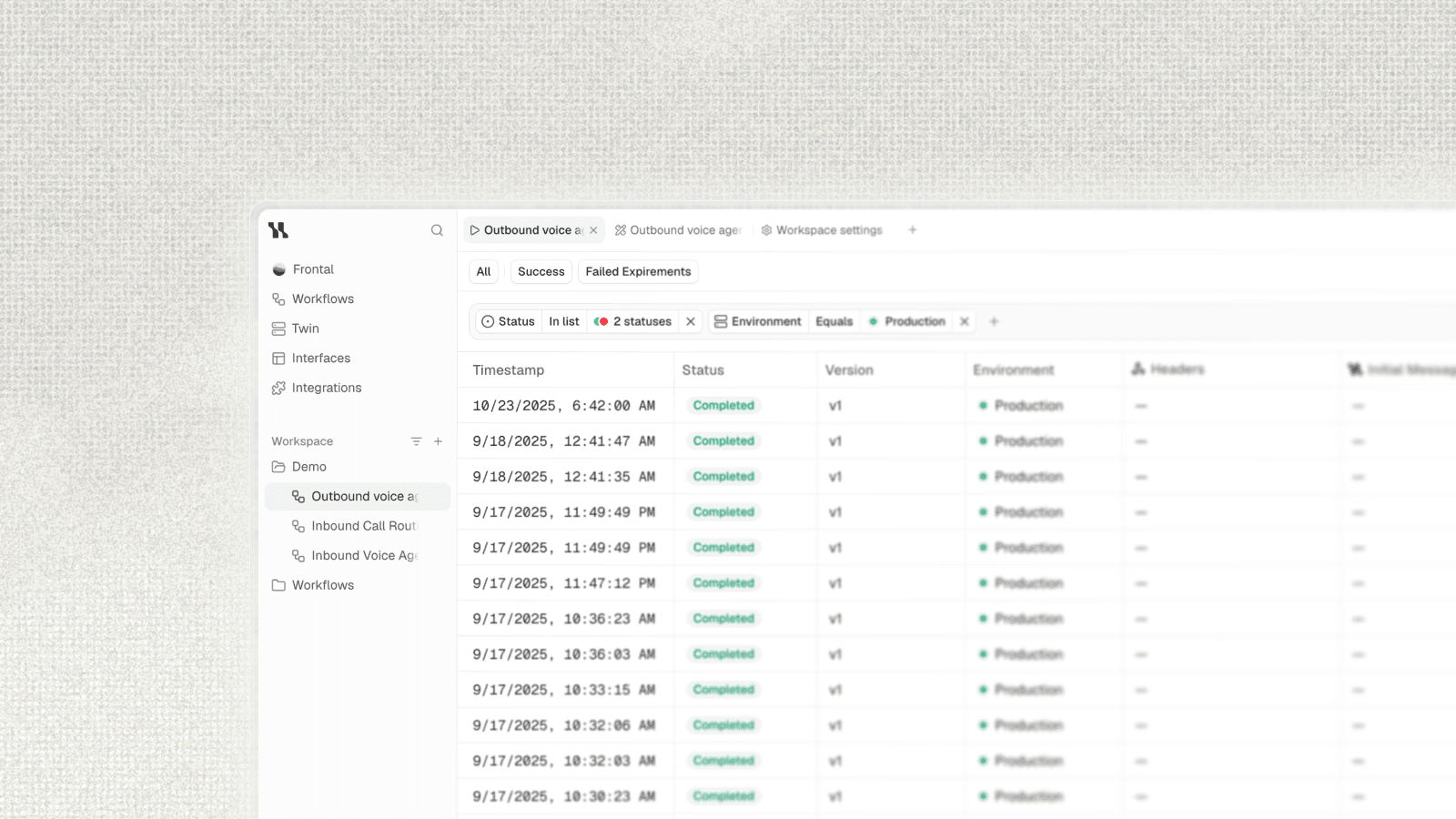Select the Failed Expirements view
The width and height of the screenshot is (1456, 819).
(x=638, y=271)
